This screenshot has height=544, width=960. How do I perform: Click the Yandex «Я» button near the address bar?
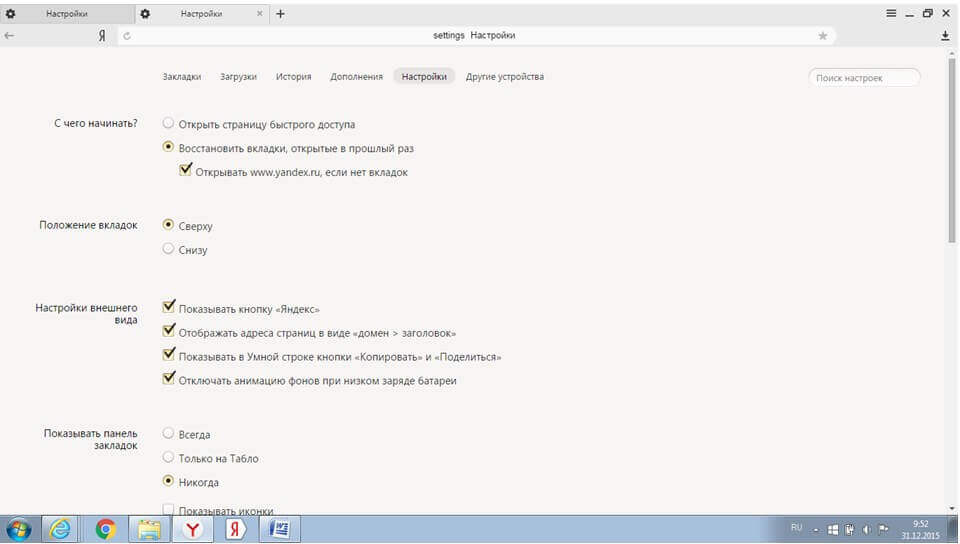[102, 35]
